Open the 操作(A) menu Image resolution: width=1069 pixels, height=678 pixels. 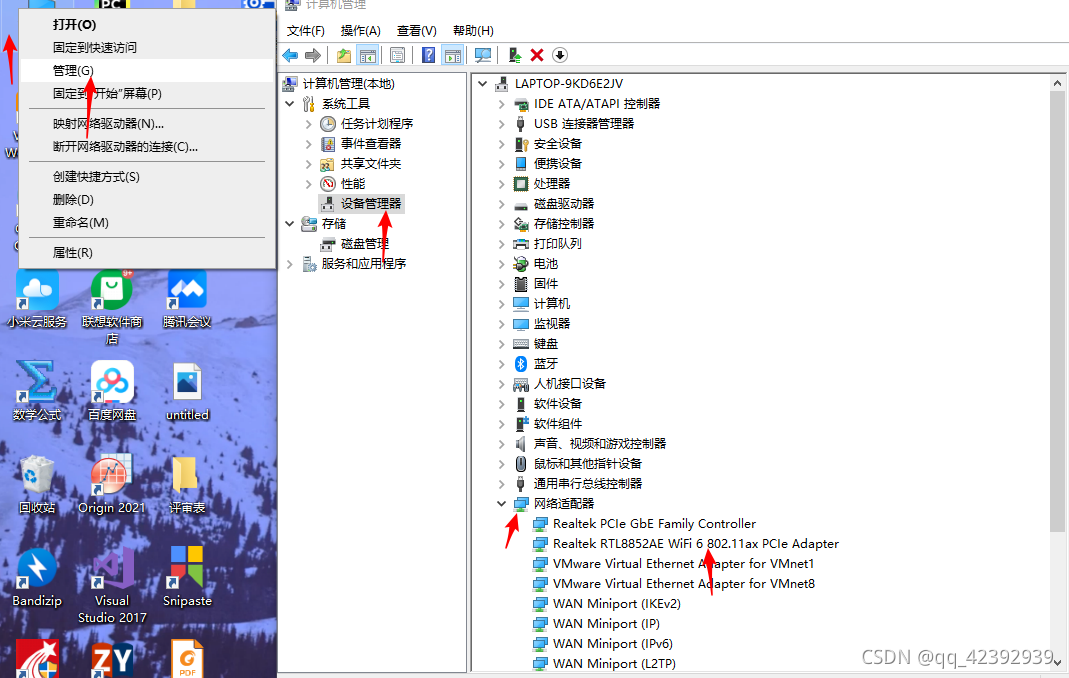(361, 31)
